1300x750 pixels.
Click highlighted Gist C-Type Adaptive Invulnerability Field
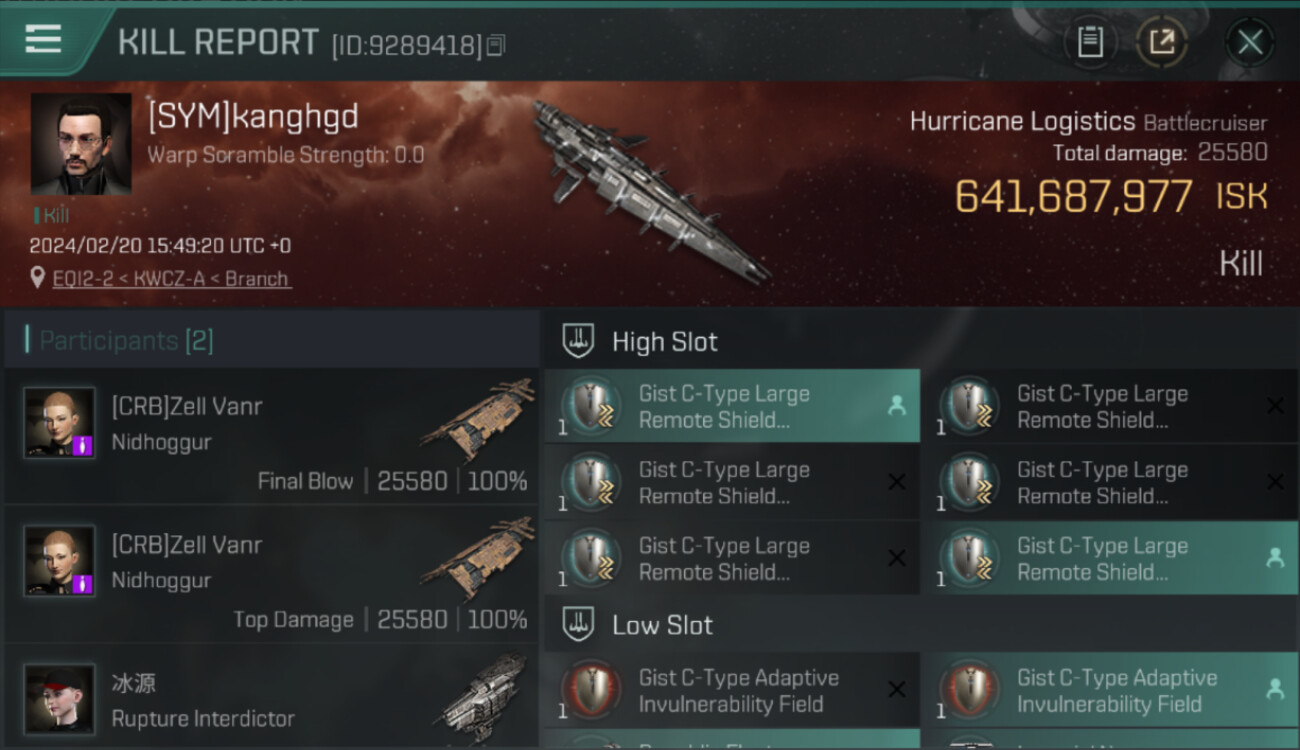(x=1110, y=690)
